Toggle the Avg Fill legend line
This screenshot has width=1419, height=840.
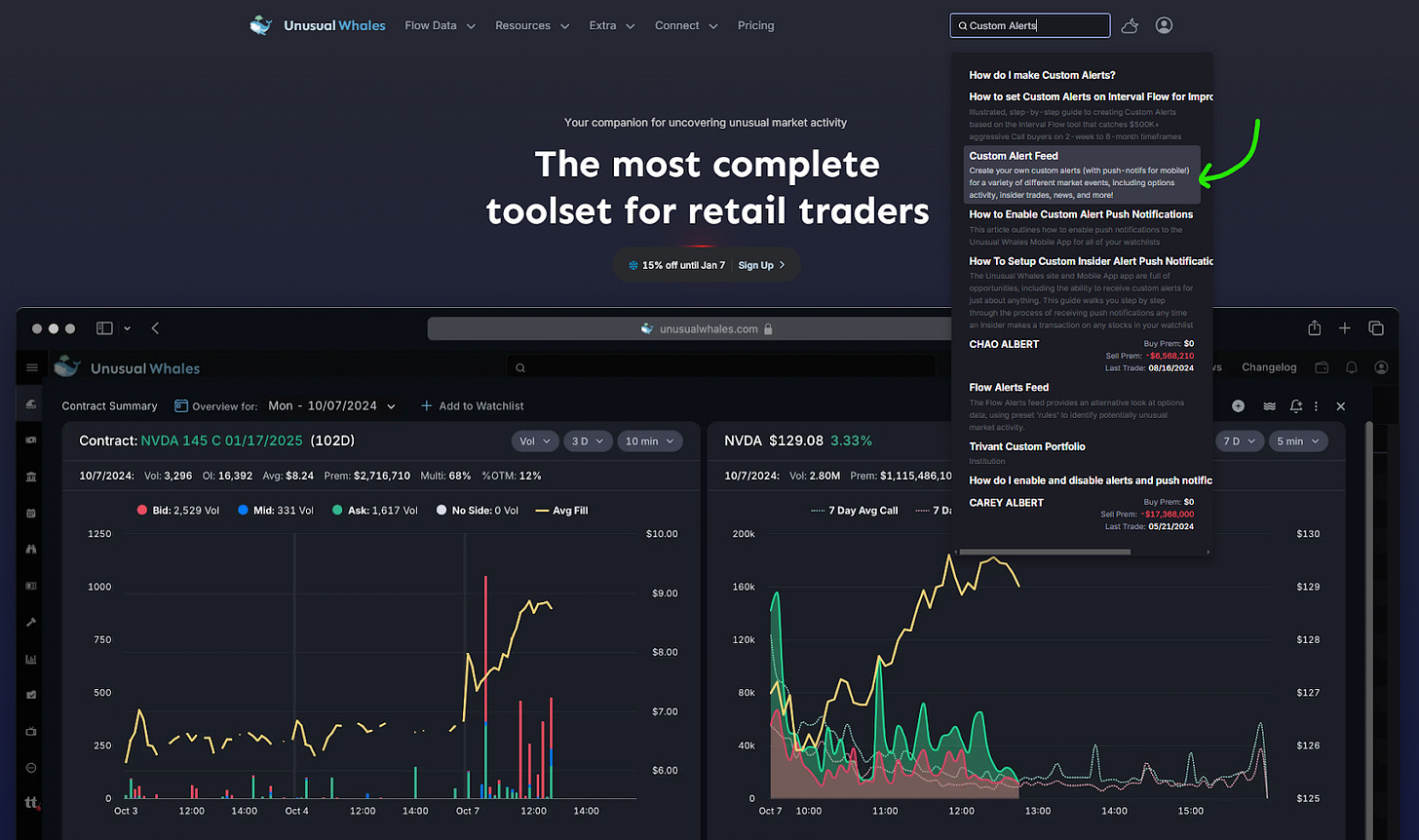coord(562,510)
